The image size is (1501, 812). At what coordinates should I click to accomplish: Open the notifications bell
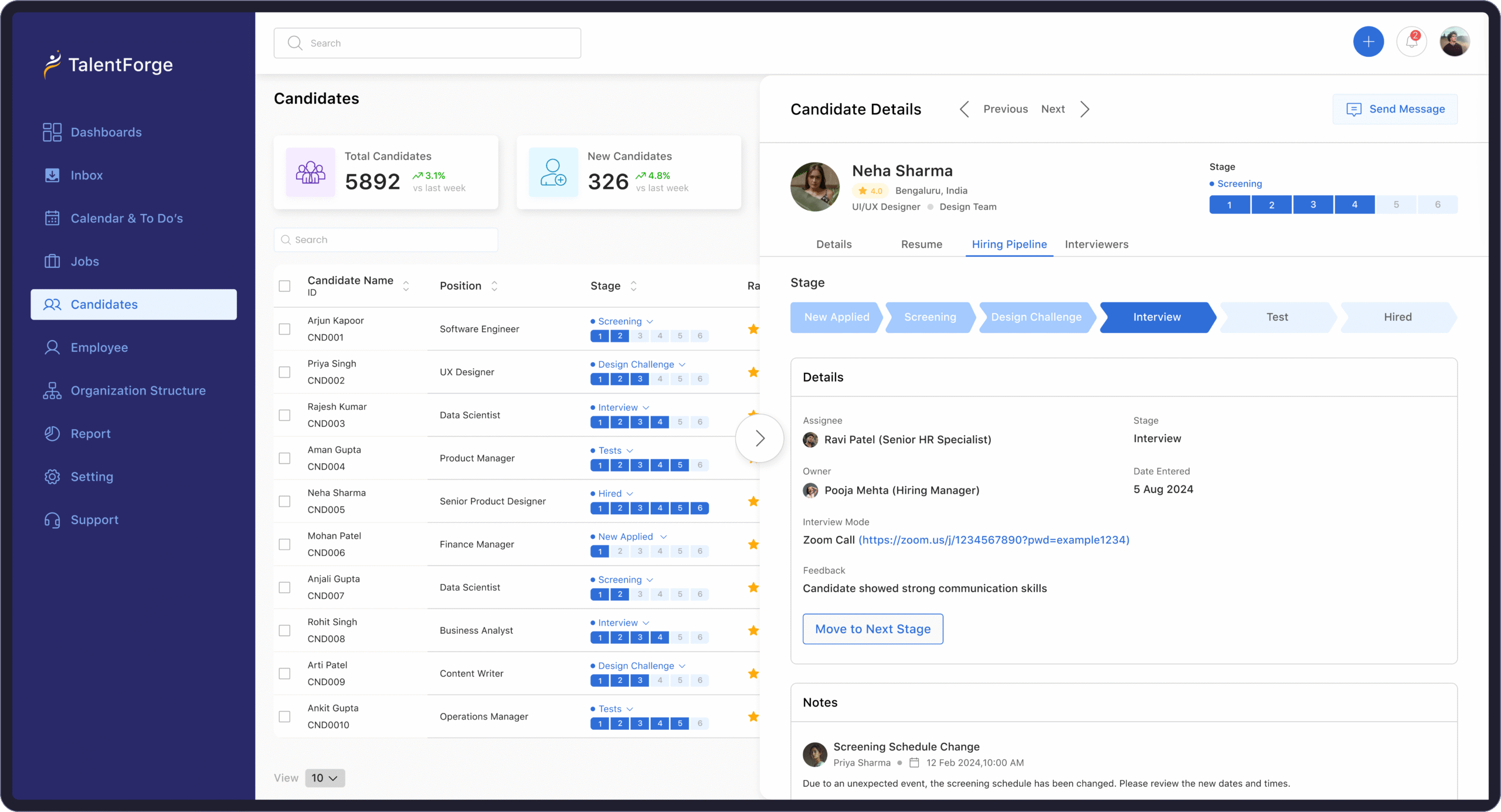pos(1412,42)
